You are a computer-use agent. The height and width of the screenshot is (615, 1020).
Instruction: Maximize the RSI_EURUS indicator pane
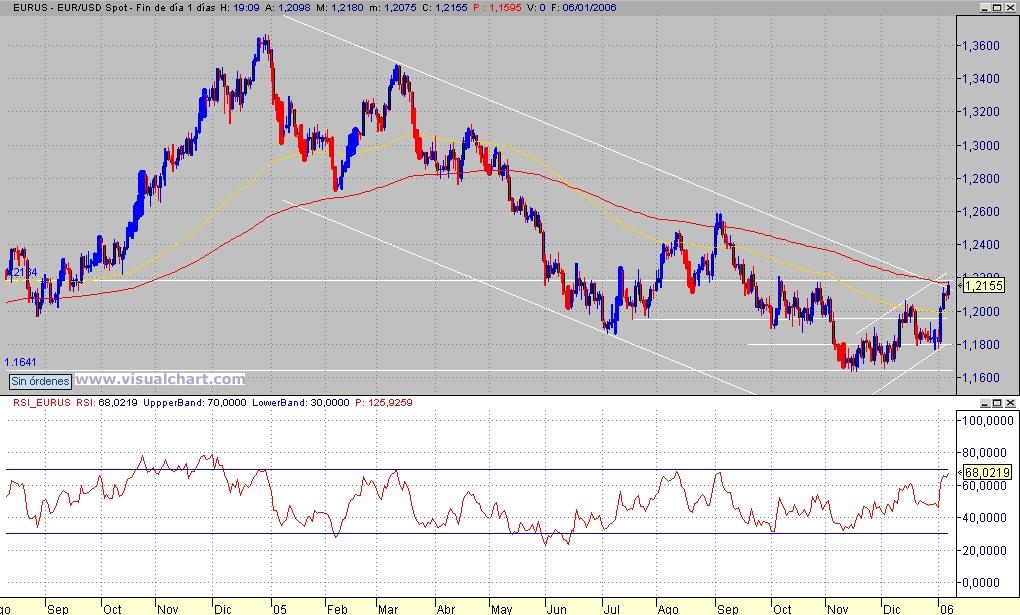point(998,403)
